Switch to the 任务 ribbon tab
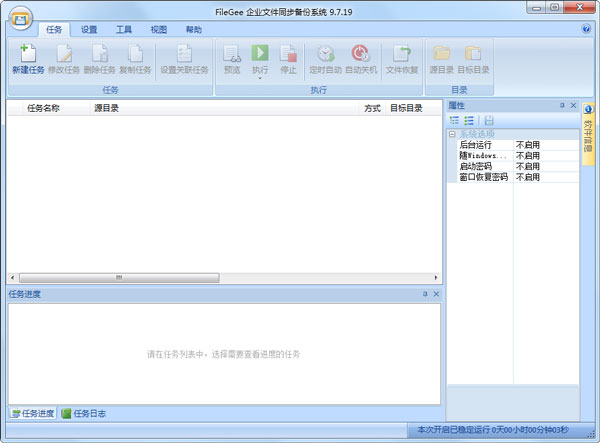 [x=54, y=29]
